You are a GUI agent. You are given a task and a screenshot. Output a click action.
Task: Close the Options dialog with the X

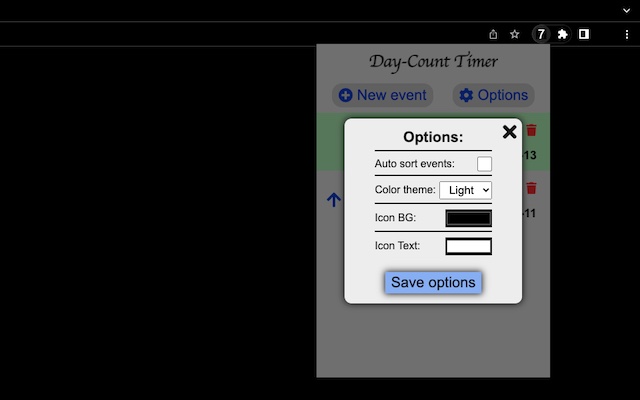(509, 132)
